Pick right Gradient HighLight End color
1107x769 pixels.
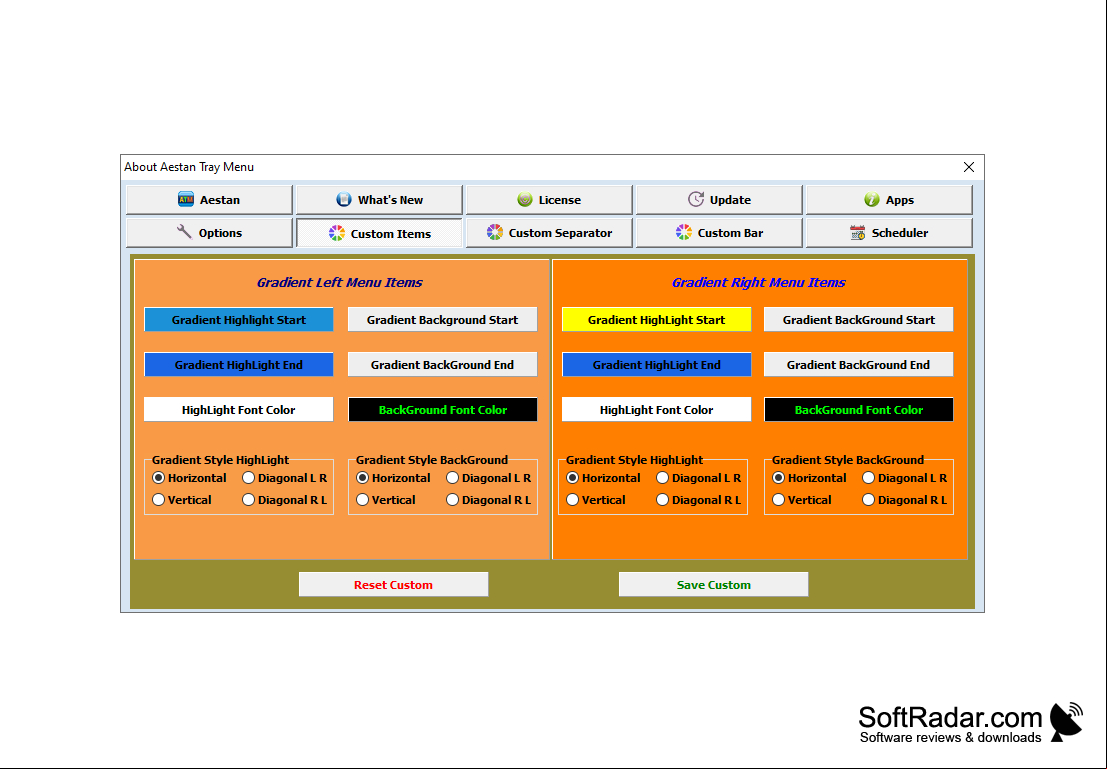click(x=657, y=365)
